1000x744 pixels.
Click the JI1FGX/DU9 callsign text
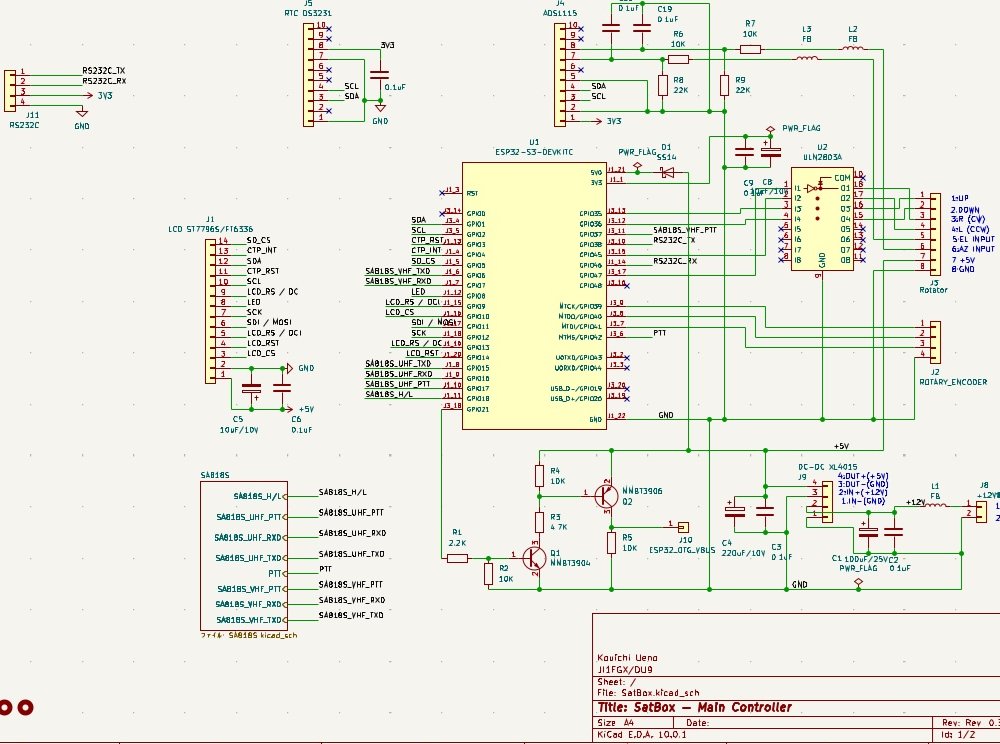click(x=625, y=670)
